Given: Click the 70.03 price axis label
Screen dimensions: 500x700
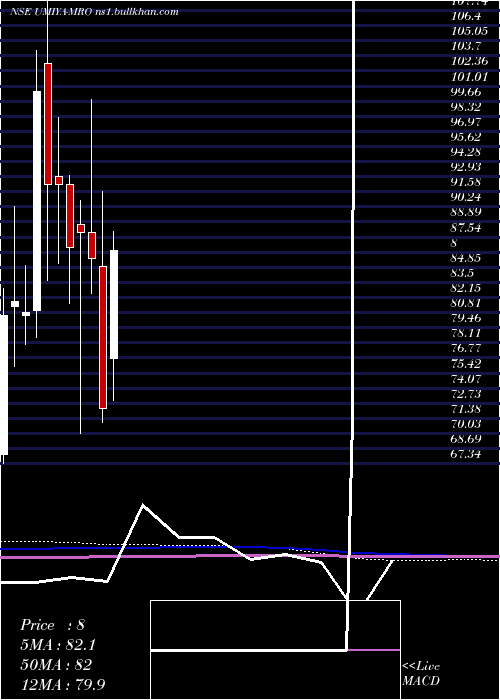Looking at the screenshot, I should tap(467, 425).
